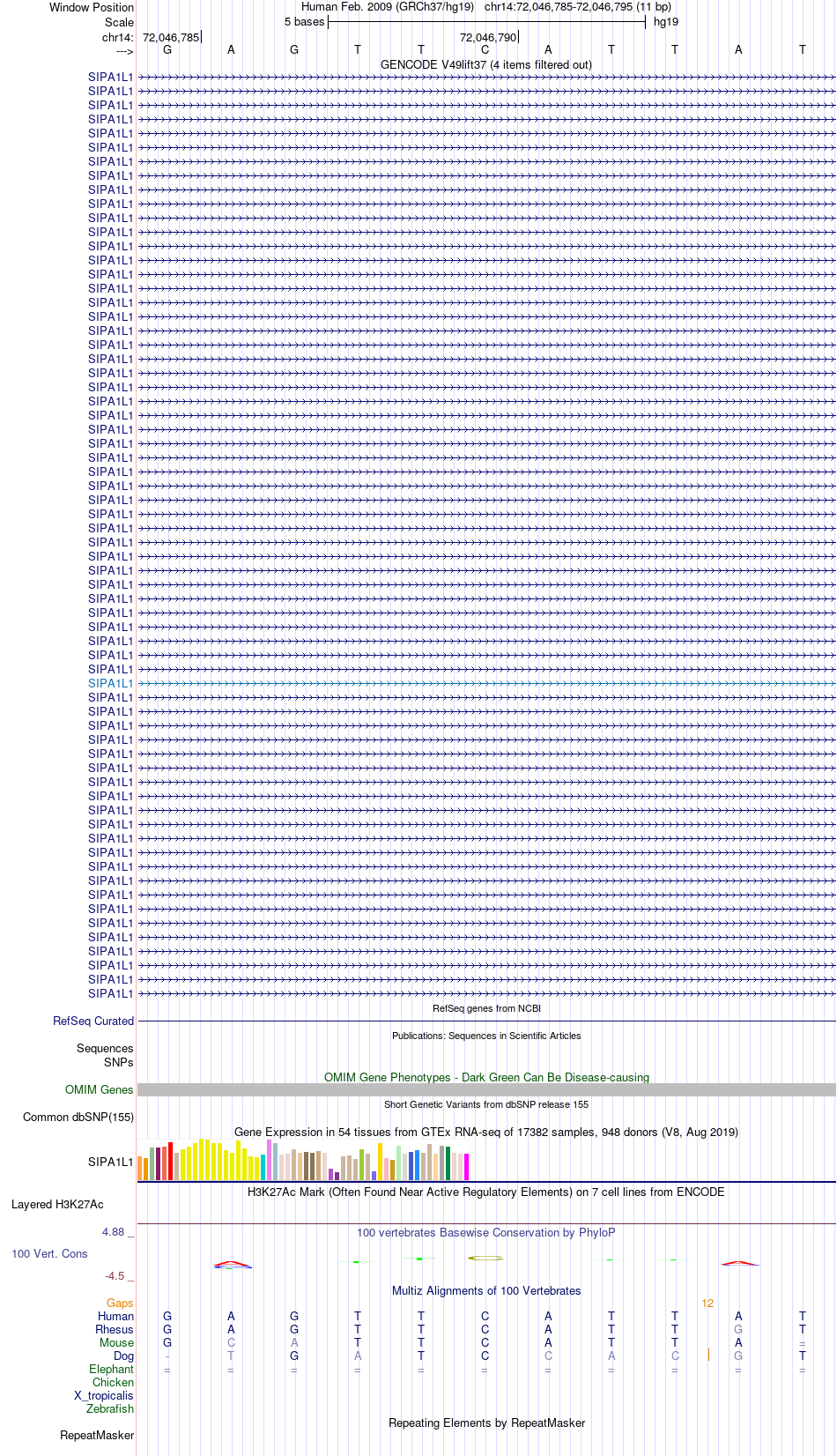Click the dark green bar in the GTEx chart
The width and height of the screenshot is (837, 1456).
(448, 1163)
